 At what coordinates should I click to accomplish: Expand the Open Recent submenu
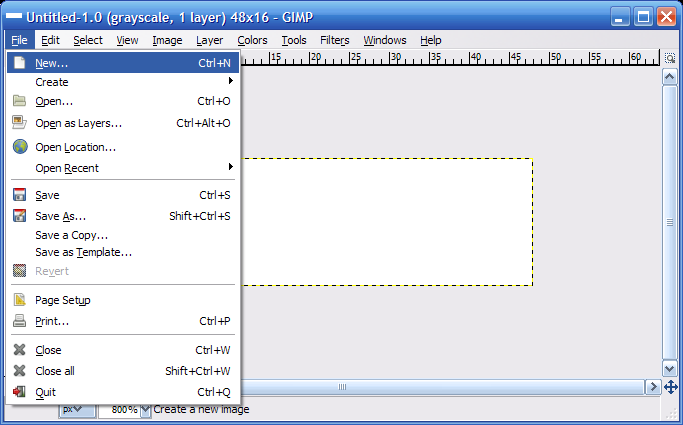tap(123, 168)
